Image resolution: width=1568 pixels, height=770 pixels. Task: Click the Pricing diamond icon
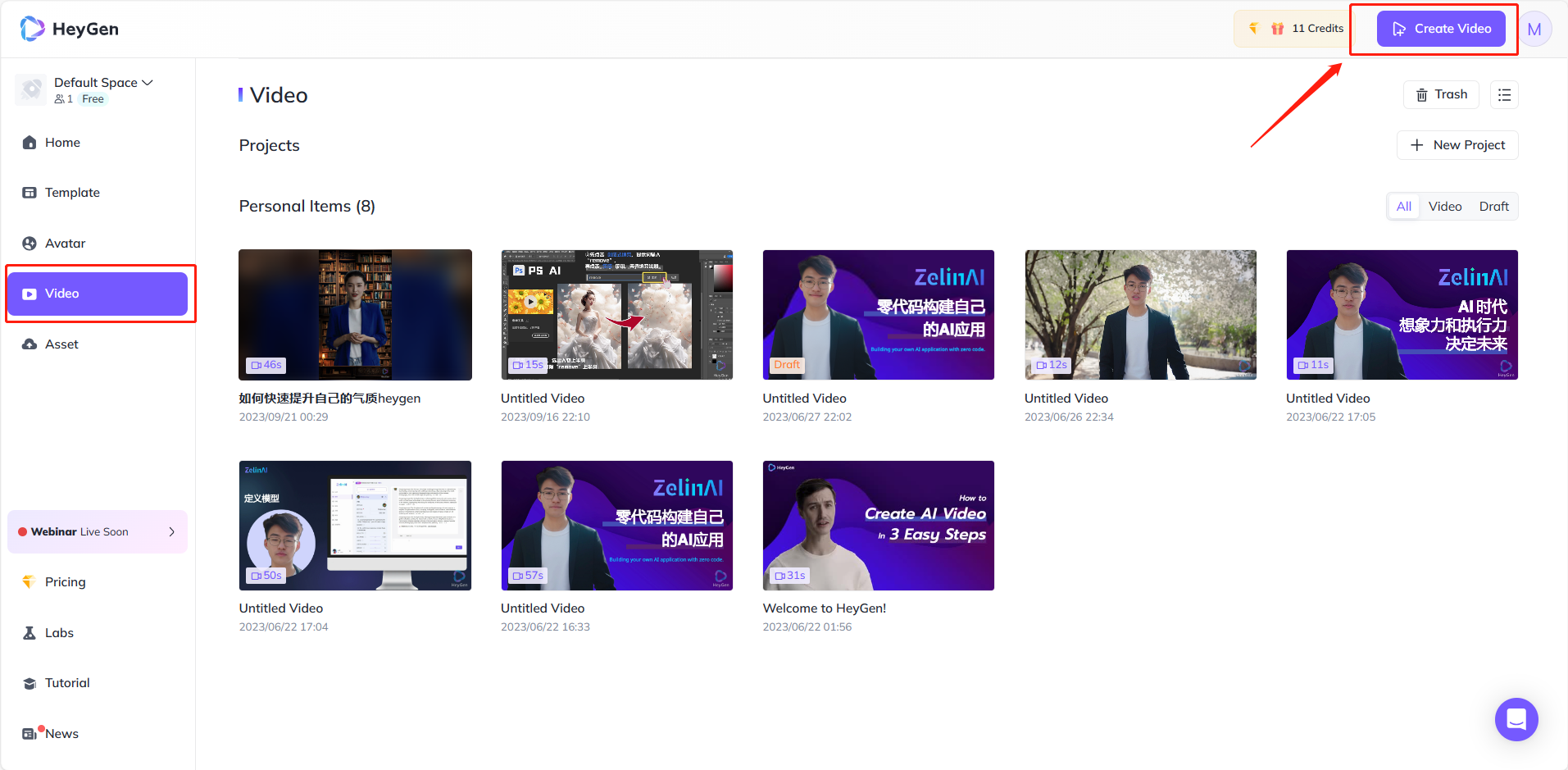[29, 581]
